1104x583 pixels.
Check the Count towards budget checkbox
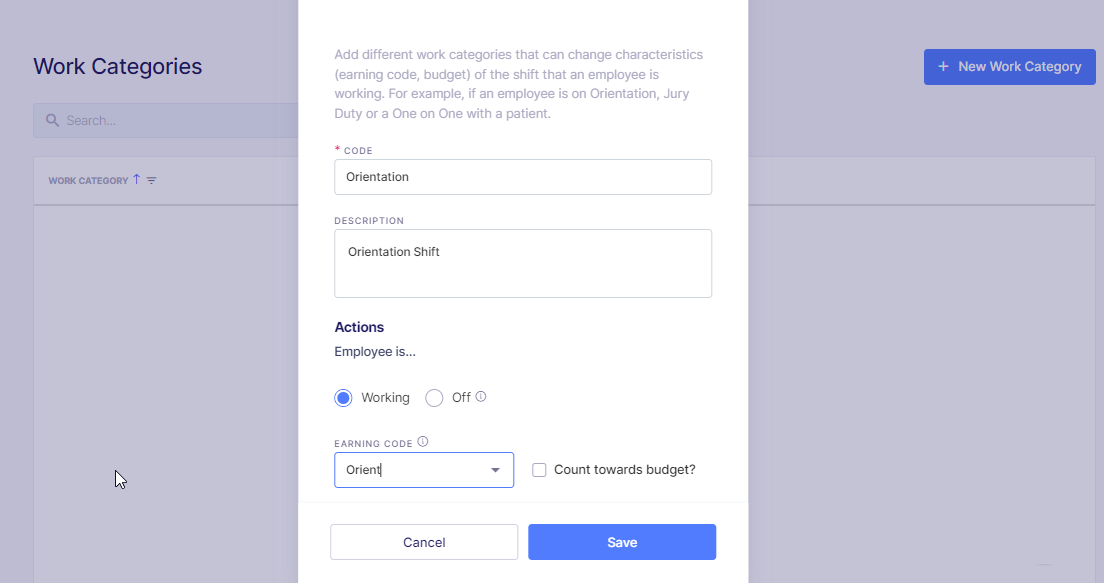tap(539, 470)
